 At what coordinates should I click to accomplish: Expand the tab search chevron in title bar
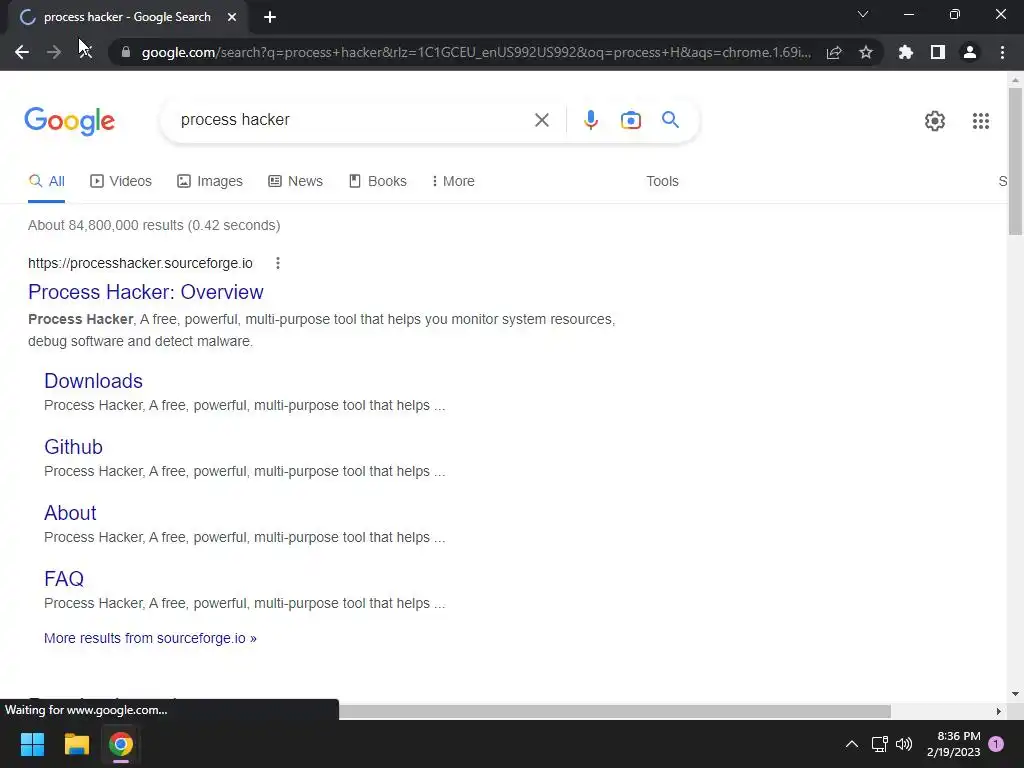tap(863, 14)
